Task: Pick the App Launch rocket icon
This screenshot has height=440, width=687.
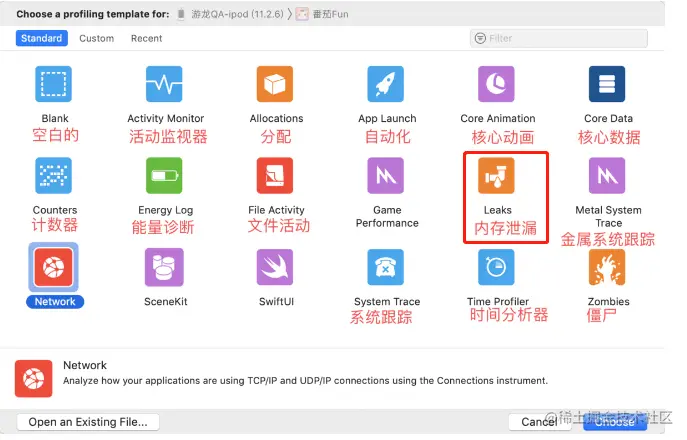Action: click(x=386, y=84)
